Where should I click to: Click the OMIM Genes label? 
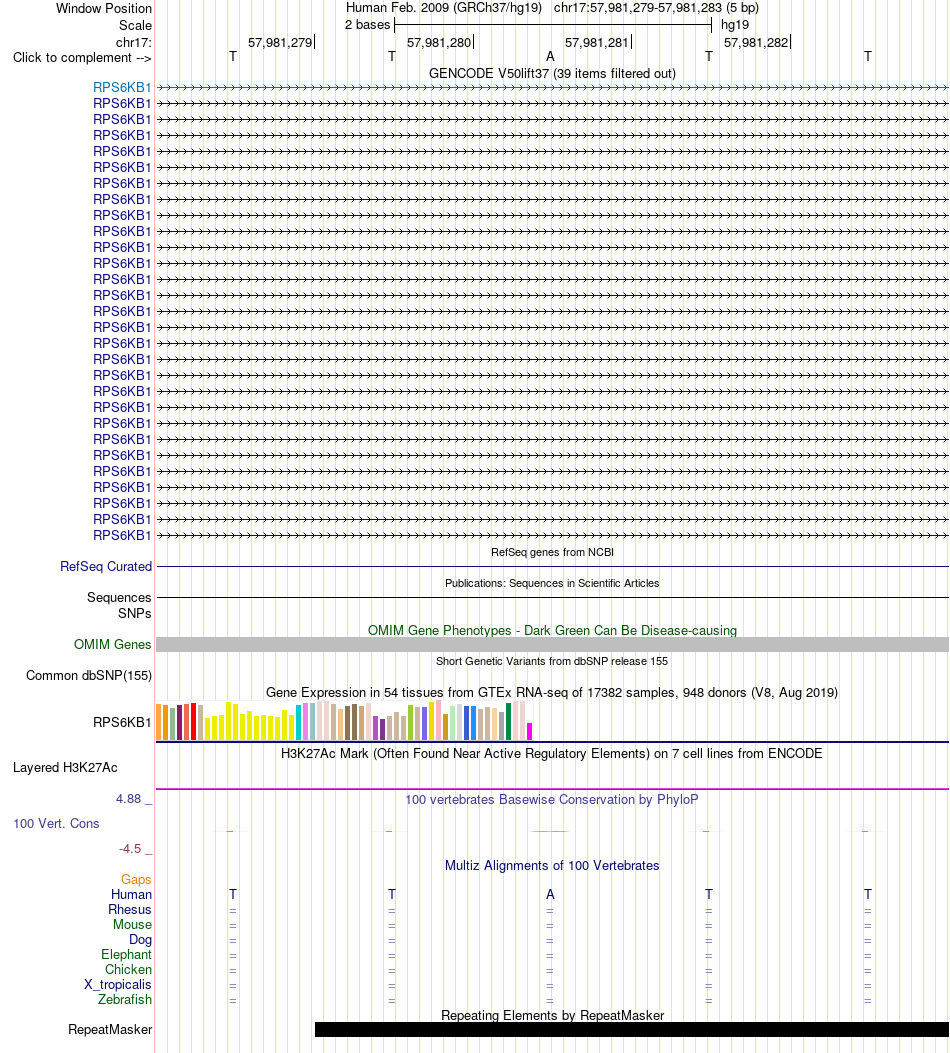[112, 645]
